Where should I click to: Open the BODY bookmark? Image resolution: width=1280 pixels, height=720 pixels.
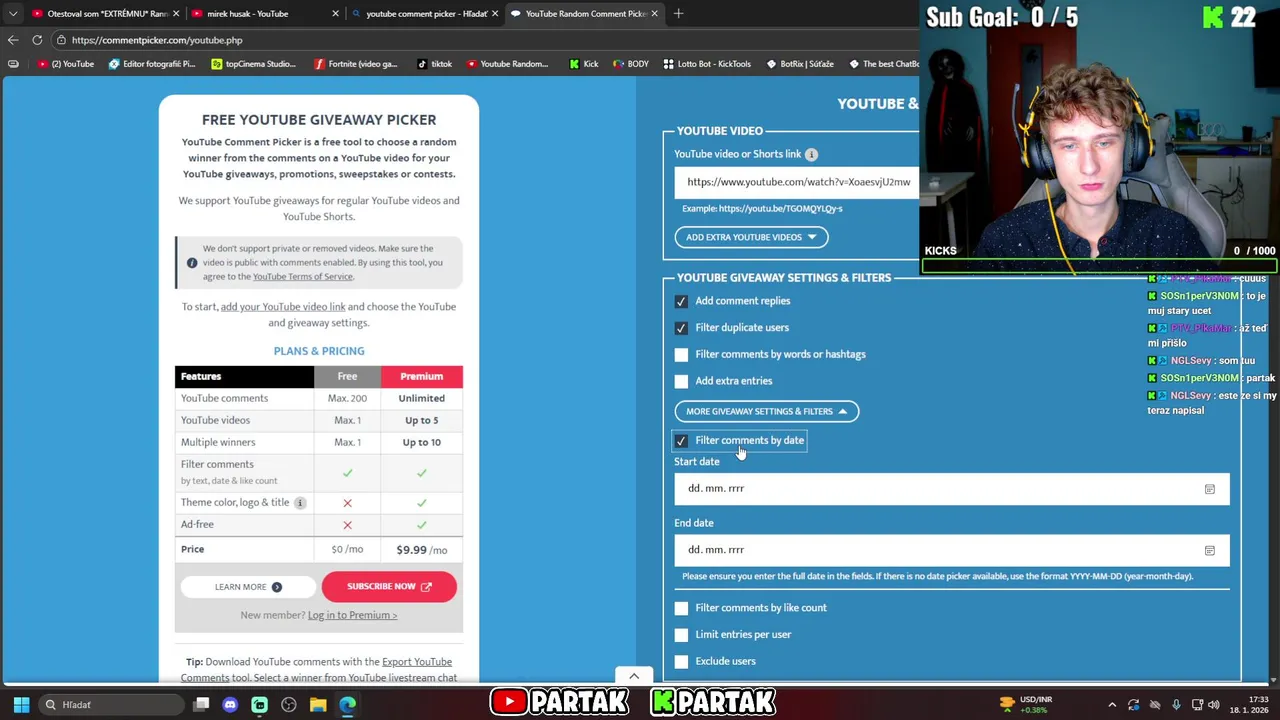630,64
